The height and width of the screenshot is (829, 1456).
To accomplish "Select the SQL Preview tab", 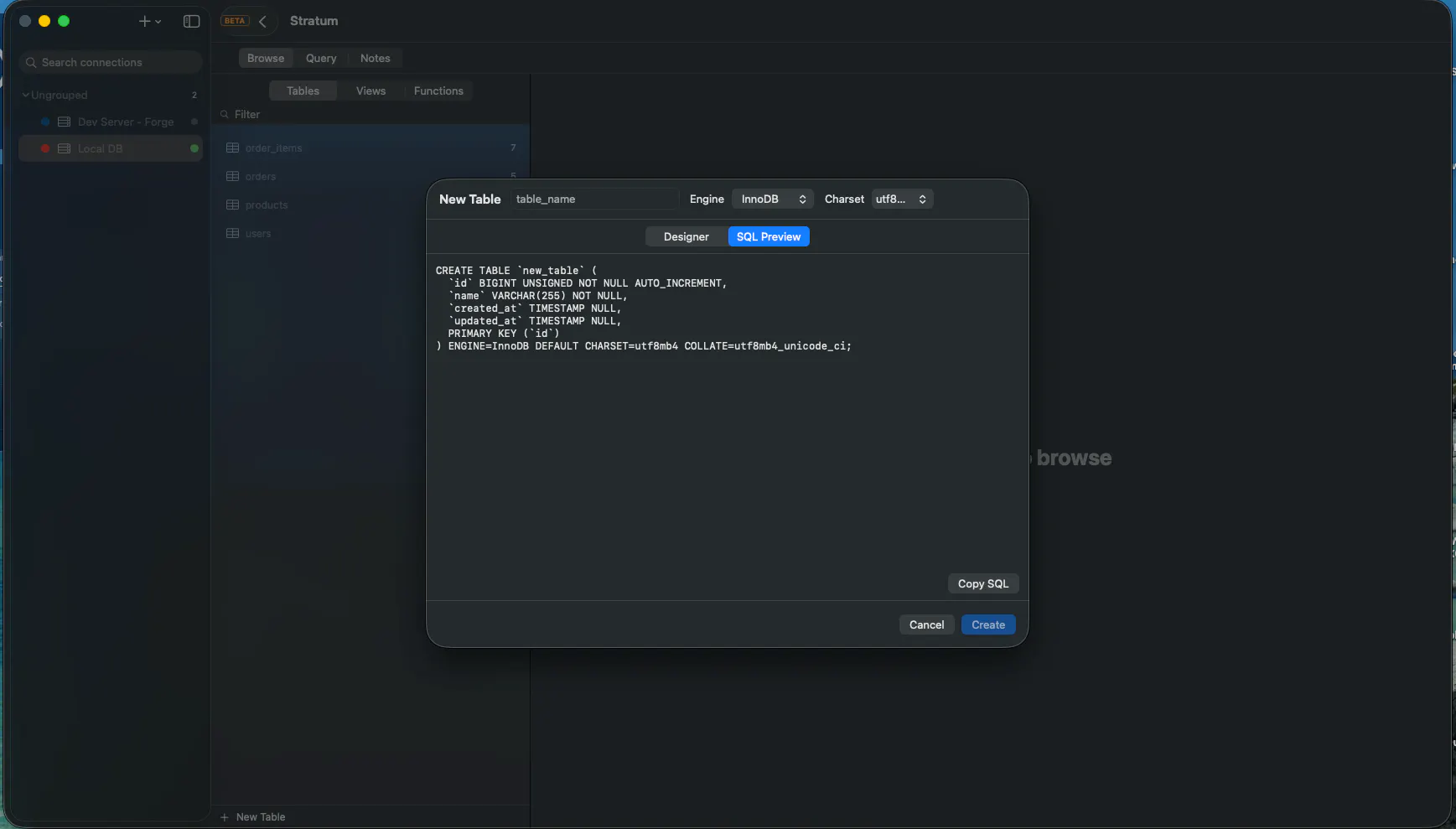I will point(769,237).
